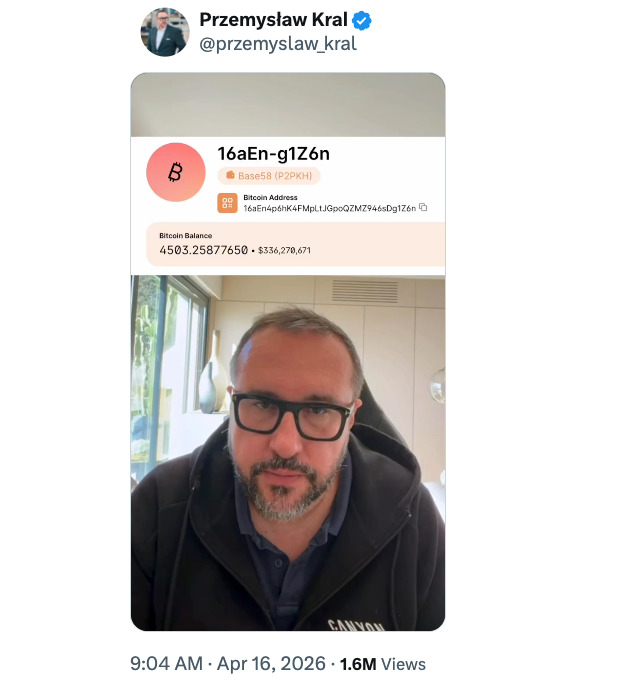Screen dimensions: 617x681
Task: Click the 4503.25877650 balance amount
Action: [x=203, y=250]
